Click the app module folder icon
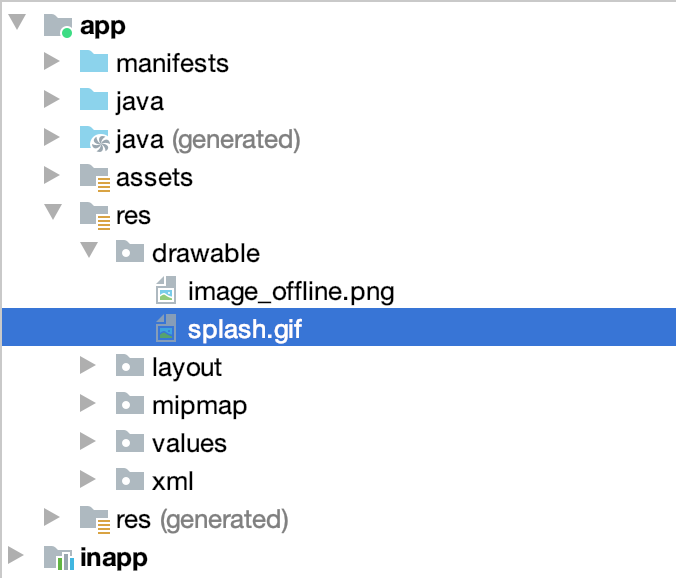 pyautogui.click(x=58, y=26)
